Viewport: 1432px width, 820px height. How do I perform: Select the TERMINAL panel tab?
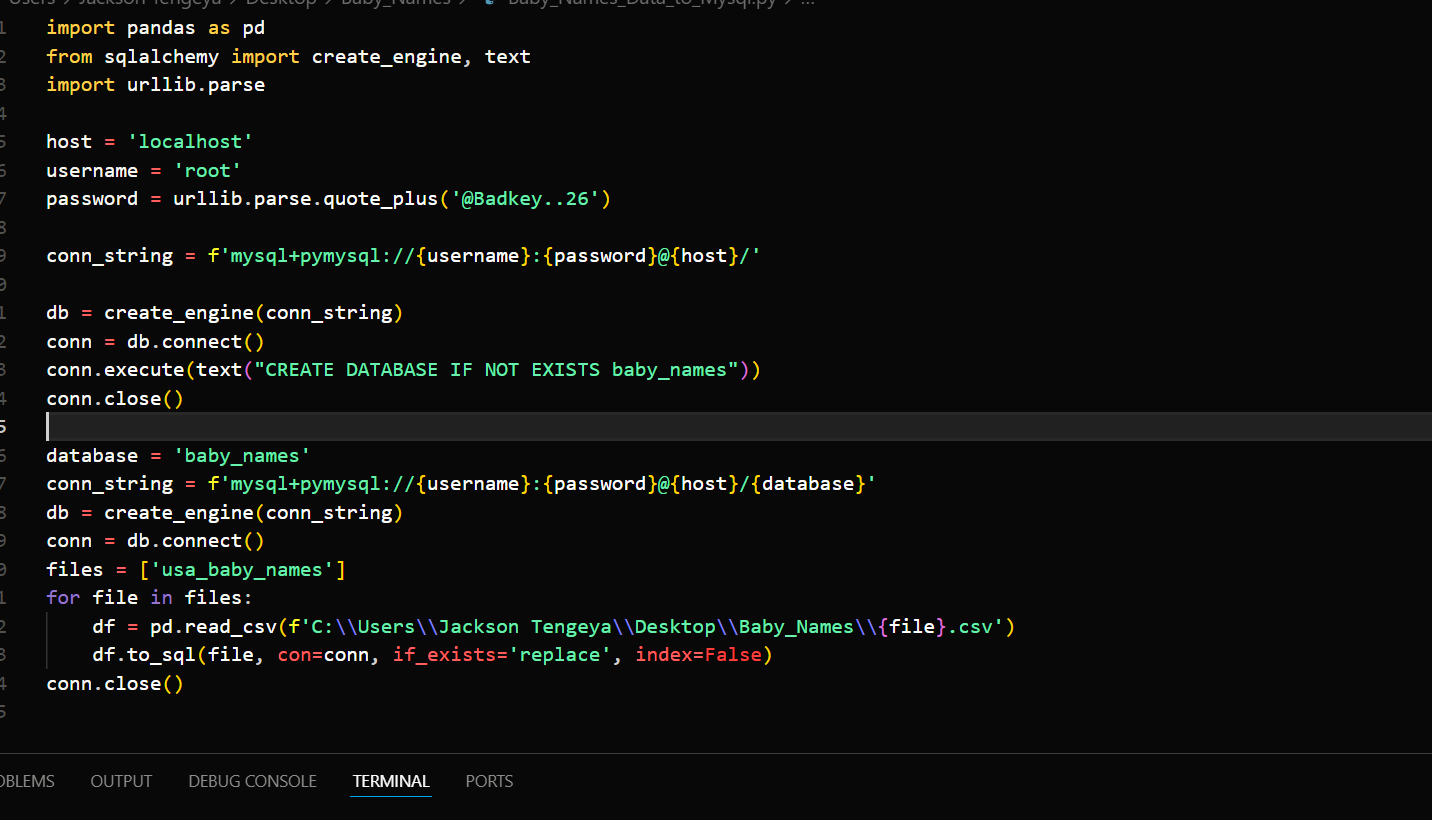click(x=391, y=781)
